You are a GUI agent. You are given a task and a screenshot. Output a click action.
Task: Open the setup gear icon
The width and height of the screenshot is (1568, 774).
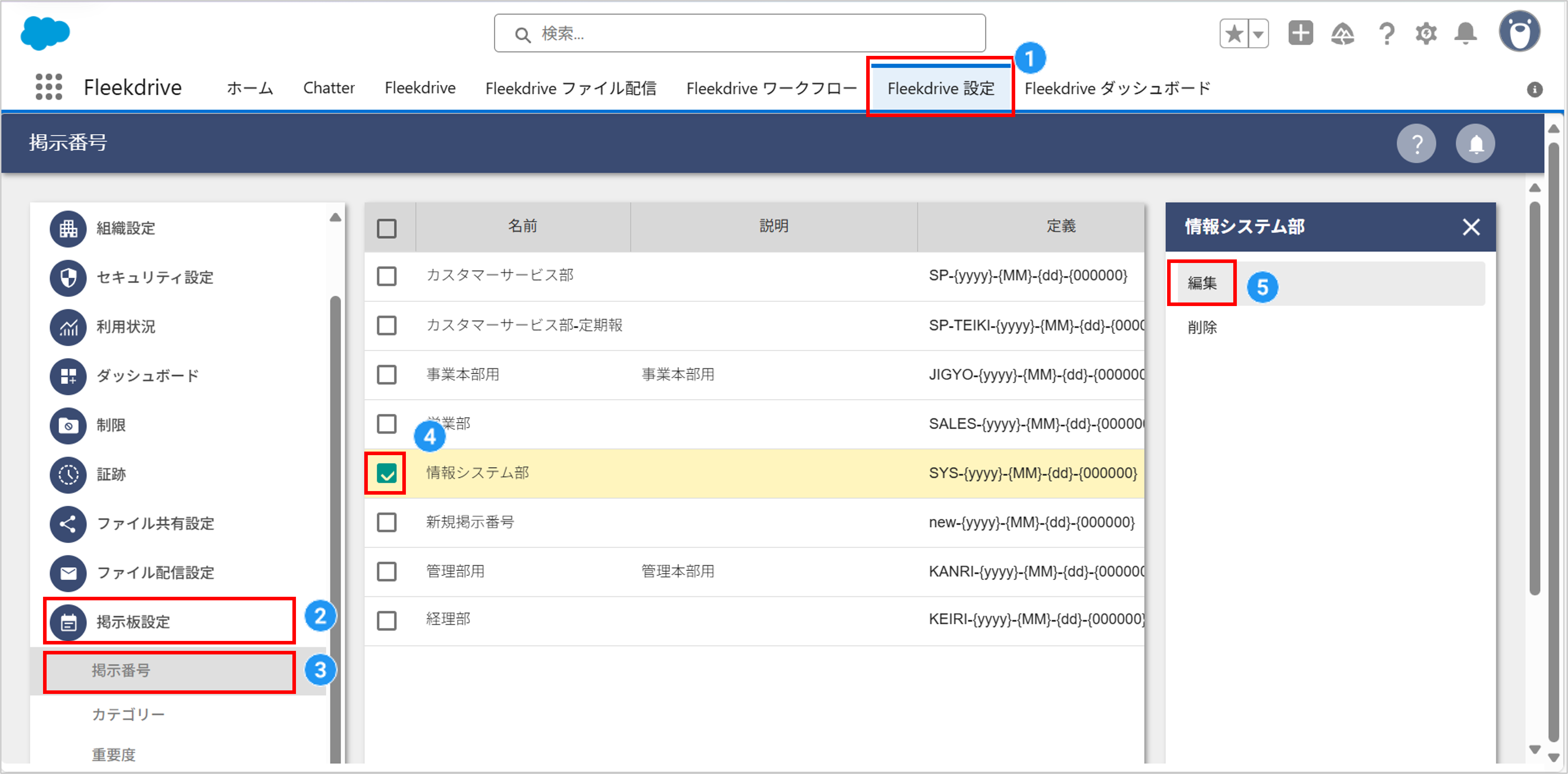tap(1426, 33)
